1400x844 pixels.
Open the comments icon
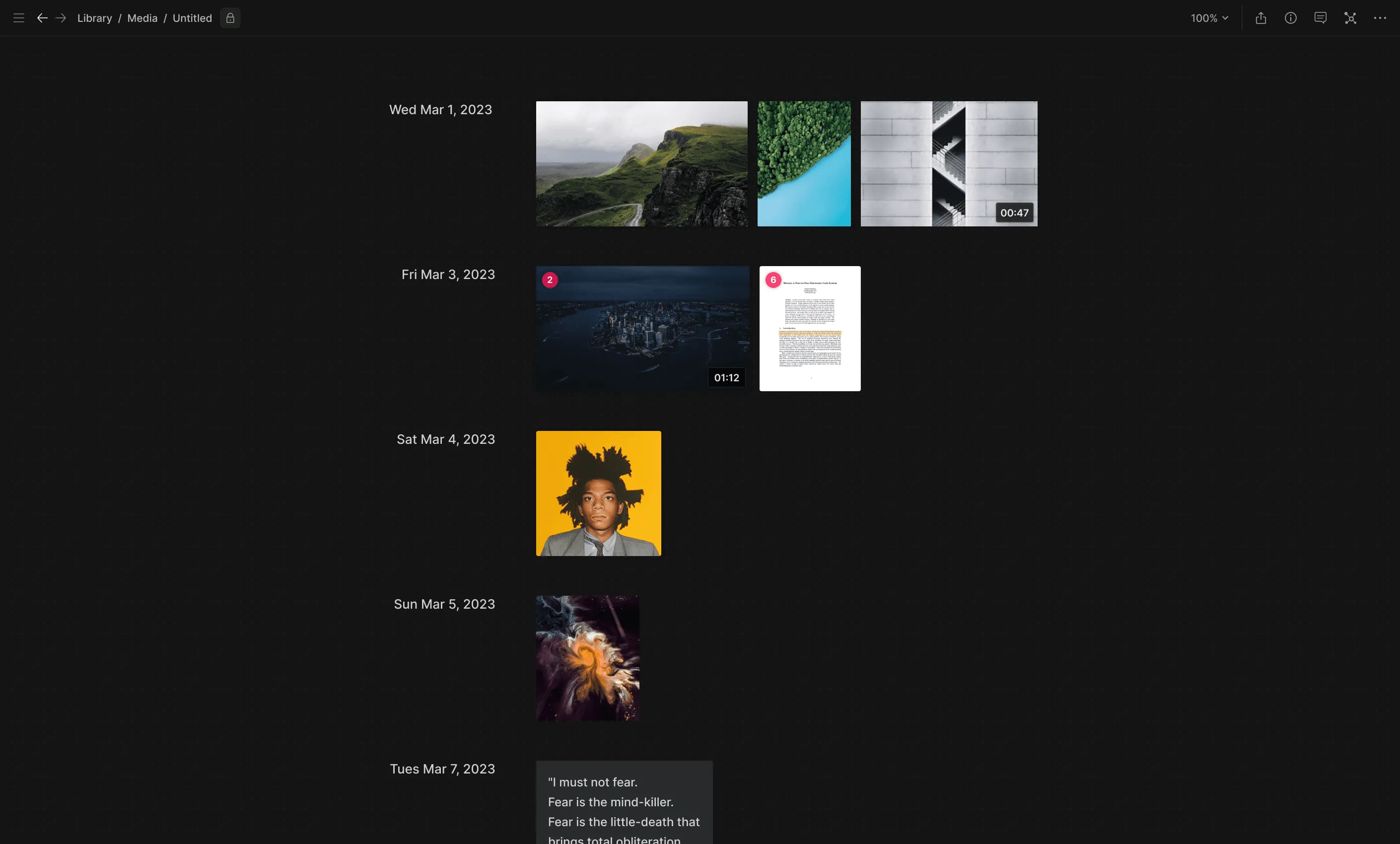(1321, 18)
